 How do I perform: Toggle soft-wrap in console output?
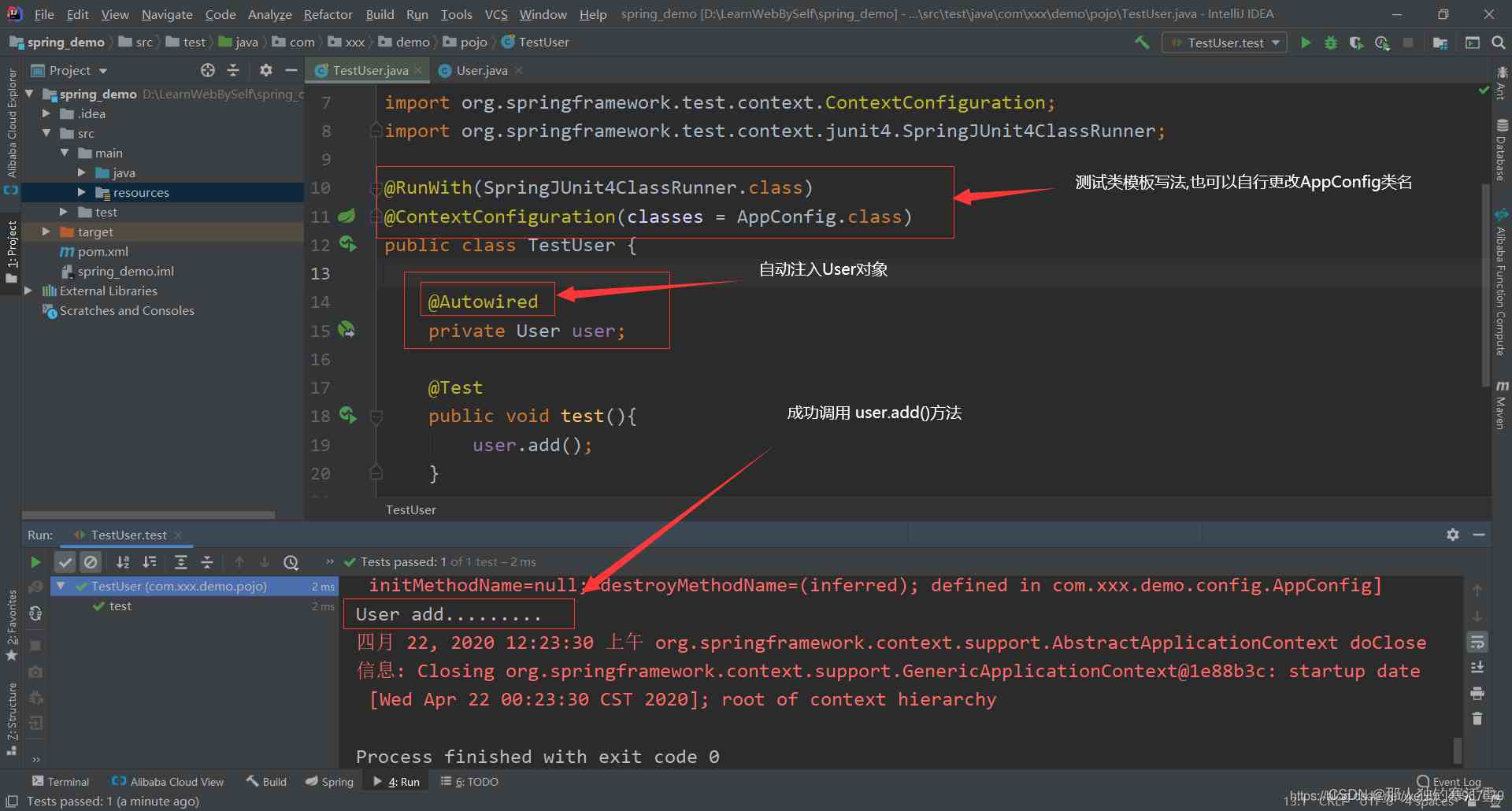[x=1477, y=643]
